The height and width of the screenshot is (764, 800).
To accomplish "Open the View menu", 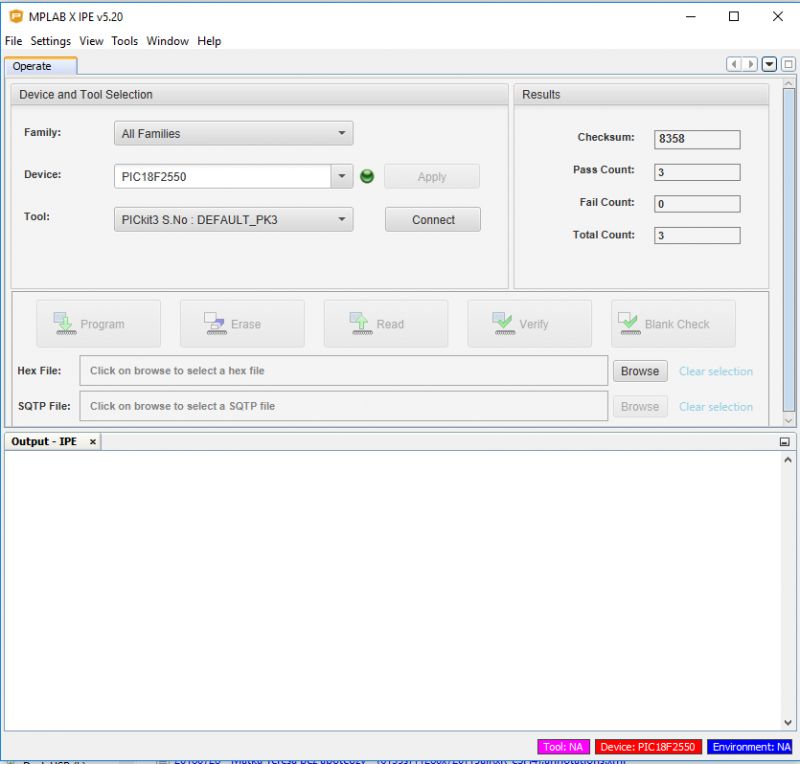I will [91, 41].
